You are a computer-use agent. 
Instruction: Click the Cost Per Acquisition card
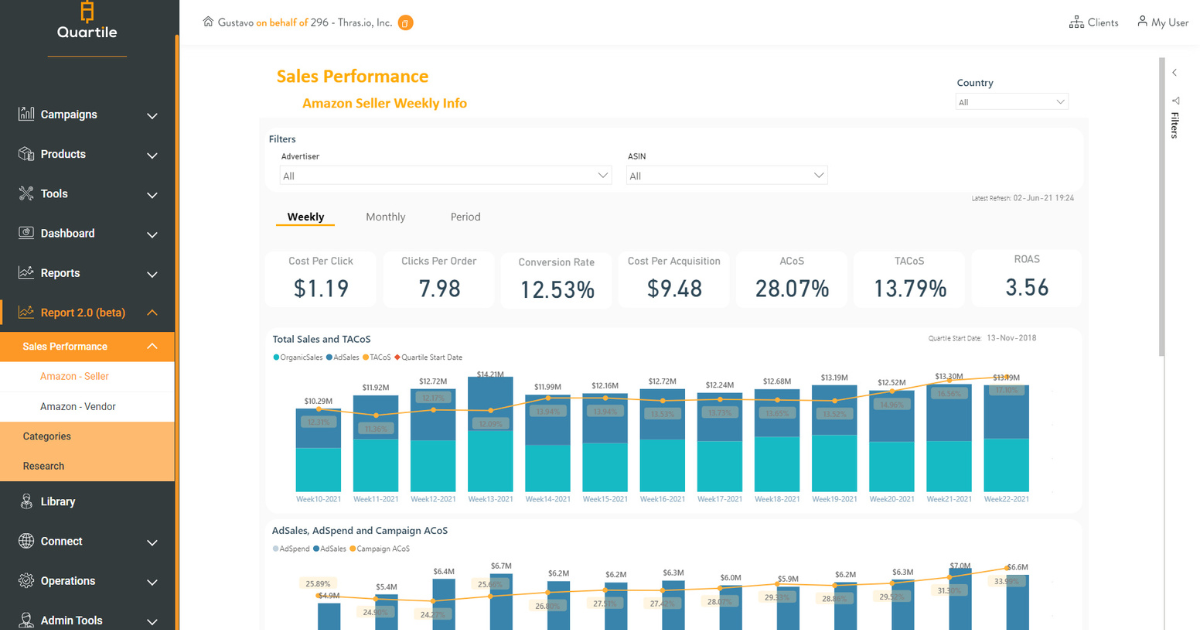[x=674, y=278]
